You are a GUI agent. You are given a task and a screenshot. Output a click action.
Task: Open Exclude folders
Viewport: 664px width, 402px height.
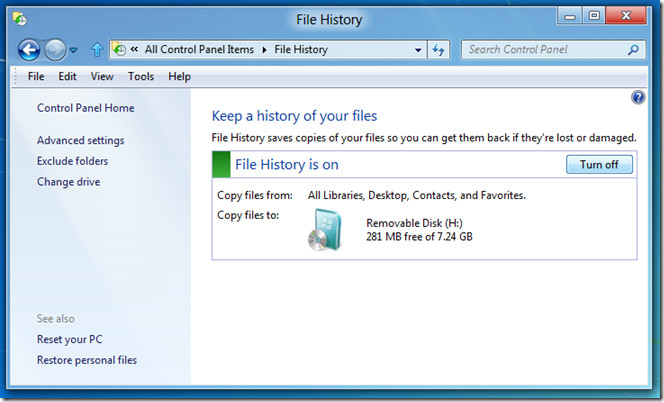(72, 161)
